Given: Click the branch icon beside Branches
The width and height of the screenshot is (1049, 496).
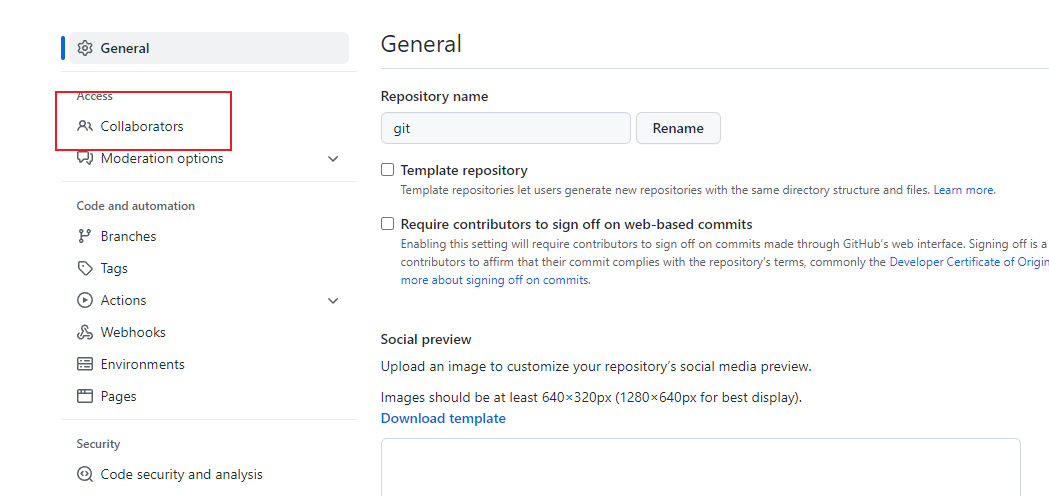Looking at the screenshot, I should point(84,236).
